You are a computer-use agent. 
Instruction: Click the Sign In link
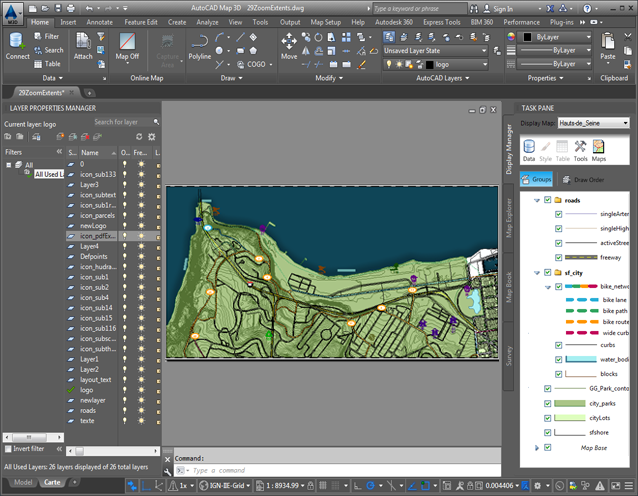point(502,7)
